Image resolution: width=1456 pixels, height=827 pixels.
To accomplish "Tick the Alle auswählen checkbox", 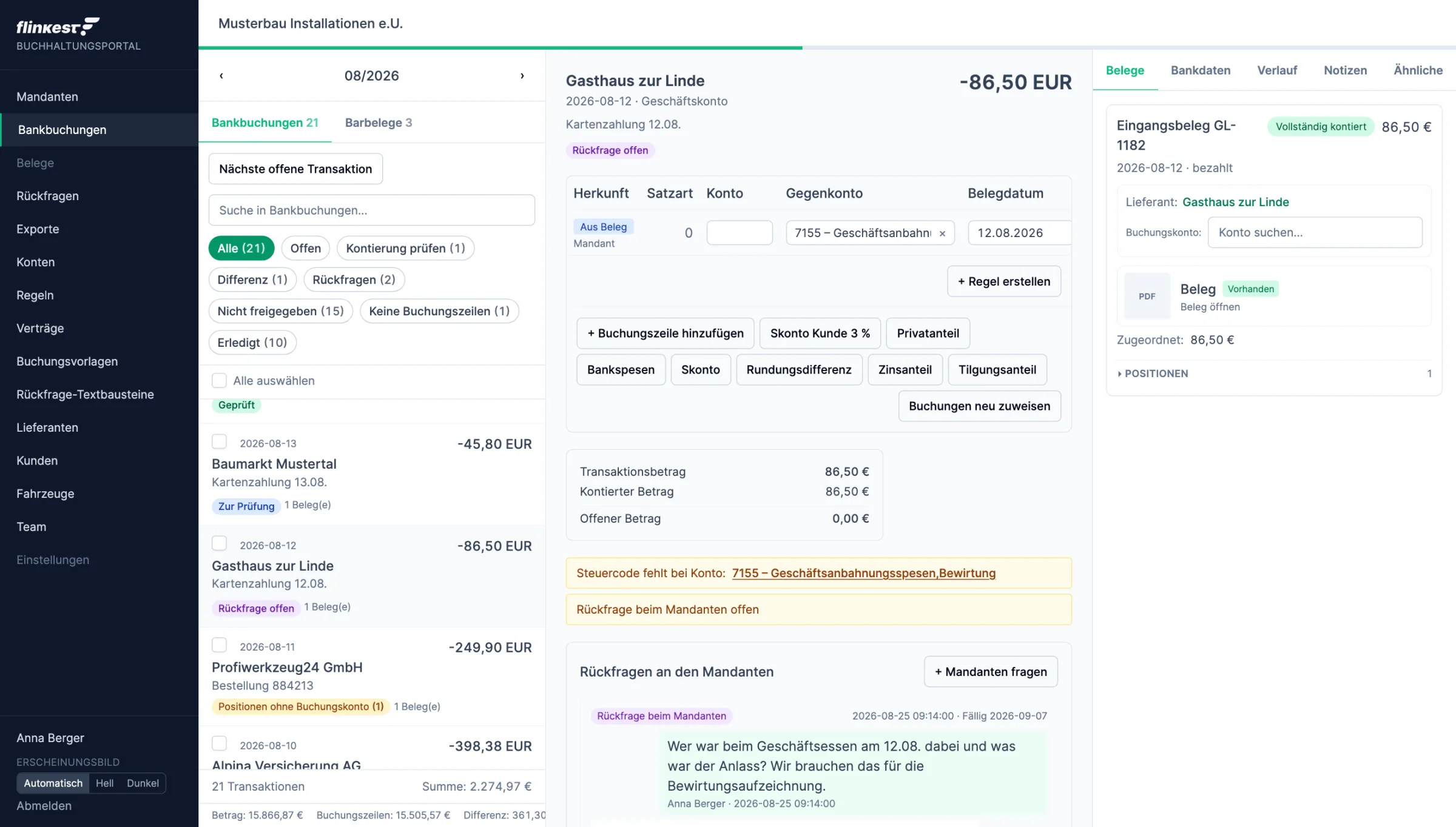I will pyautogui.click(x=219, y=380).
